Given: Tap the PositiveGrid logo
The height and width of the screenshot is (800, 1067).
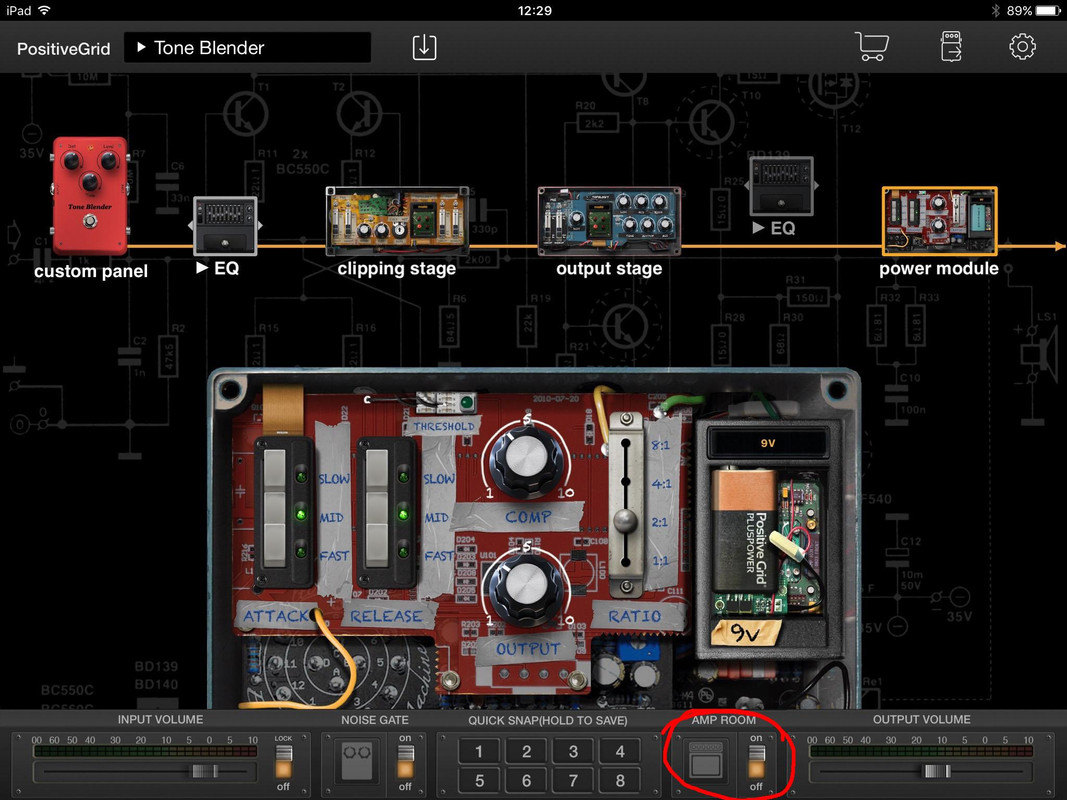Looking at the screenshot, I should tap(63, 49).
